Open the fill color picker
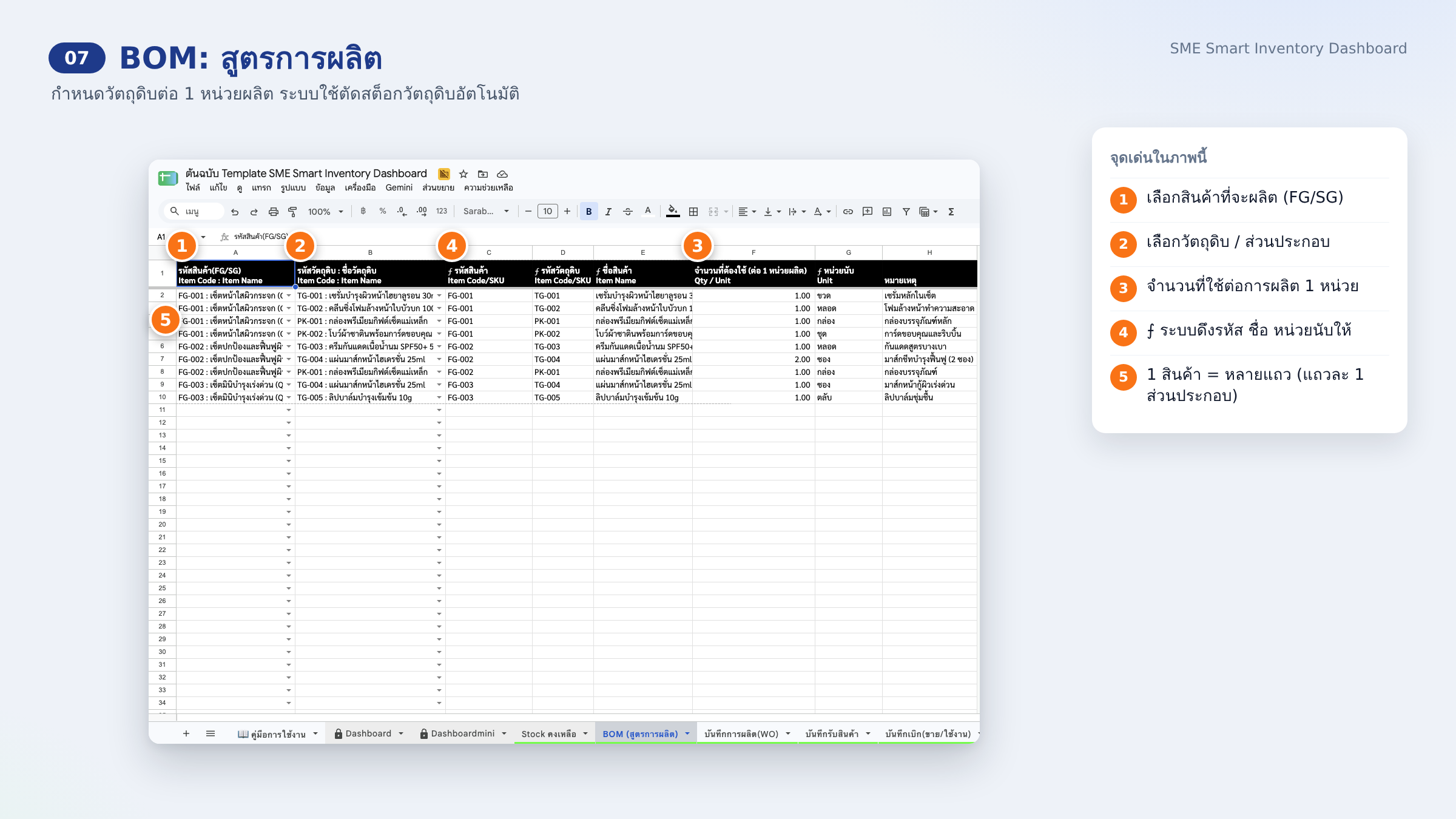This screenshot has width=1456, height=819. 673,212
